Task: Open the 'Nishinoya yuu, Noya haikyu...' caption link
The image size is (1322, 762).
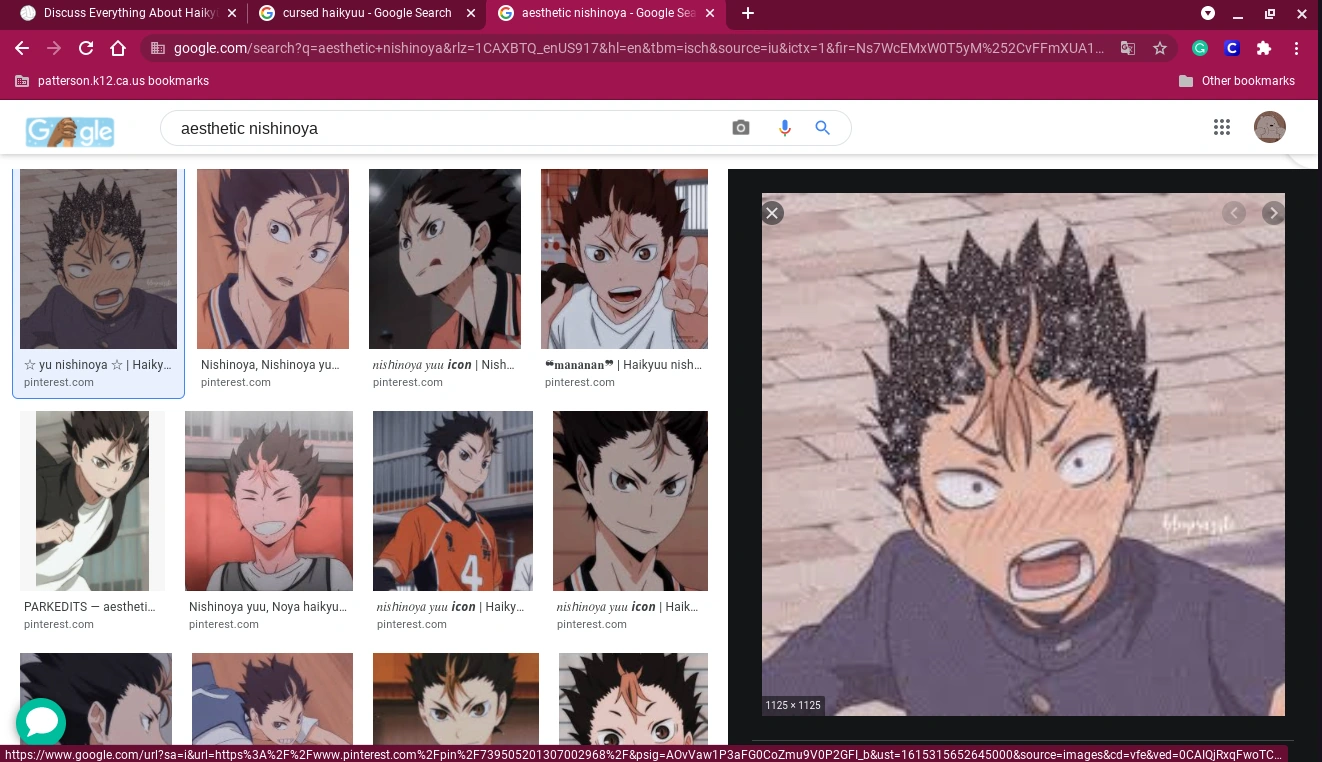Action: pos(268,607)
